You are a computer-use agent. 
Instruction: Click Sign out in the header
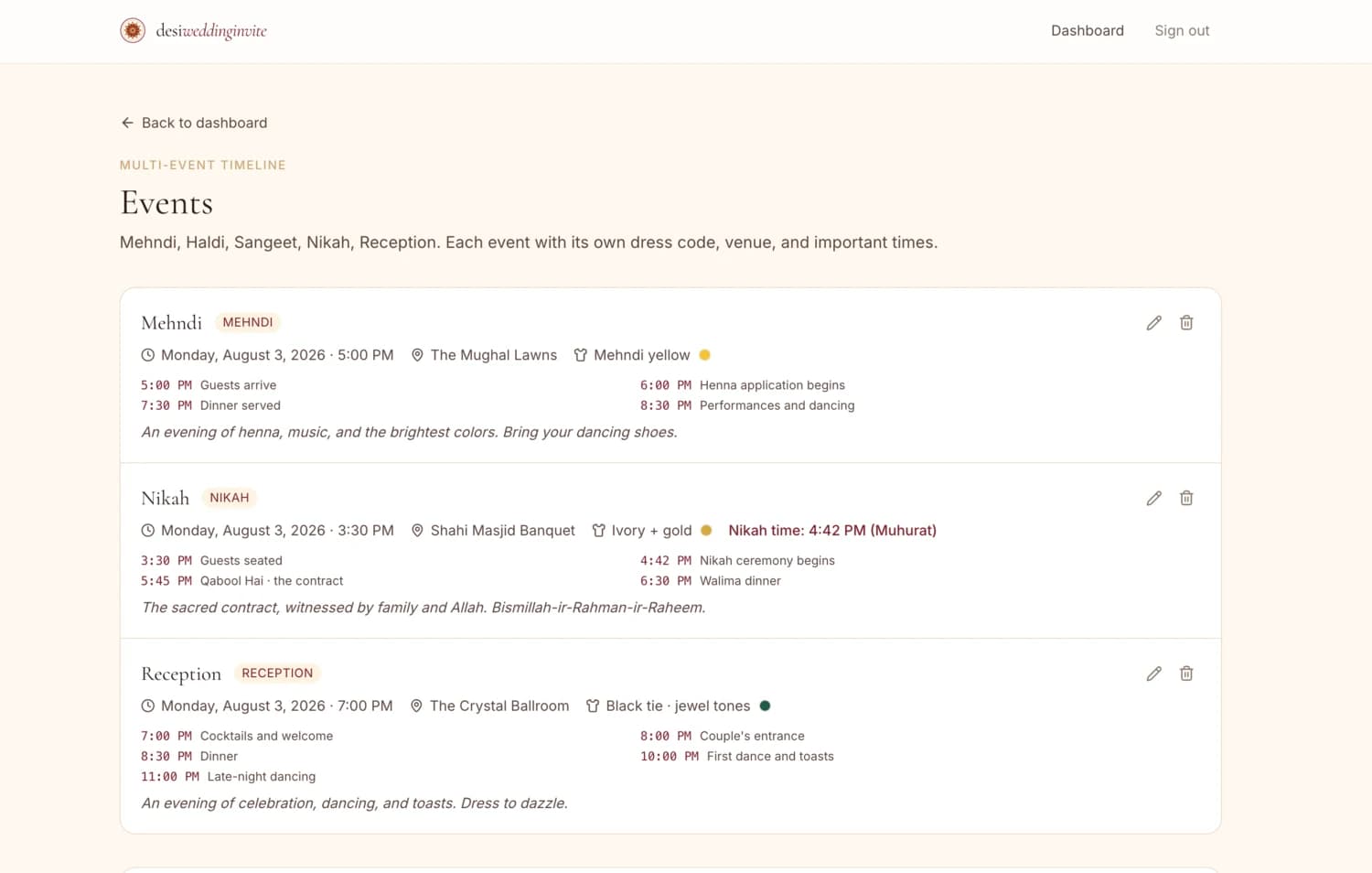point(1182,30)
